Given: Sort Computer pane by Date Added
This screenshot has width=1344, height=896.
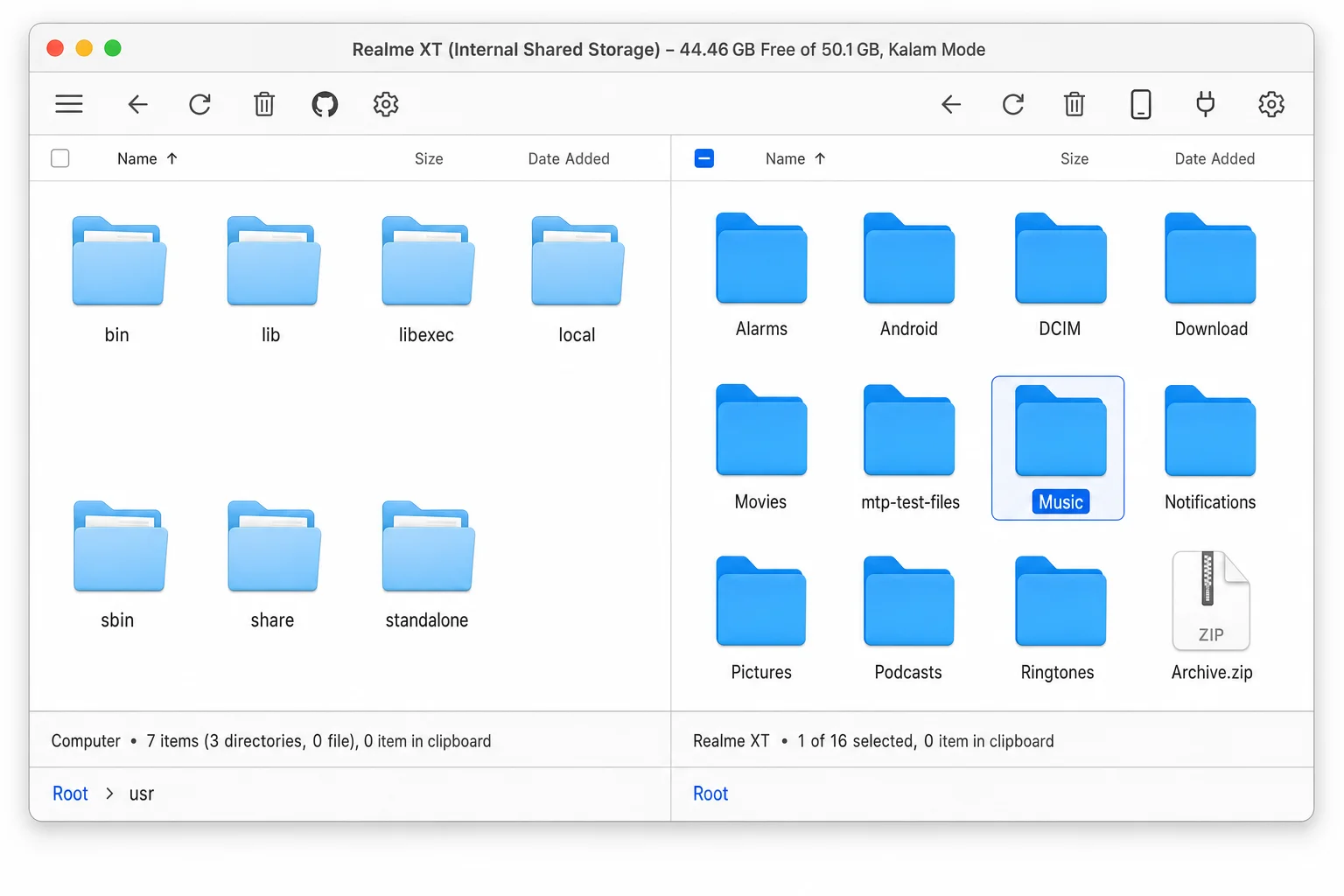Looking at the screenshot, I should coord(569,158).
